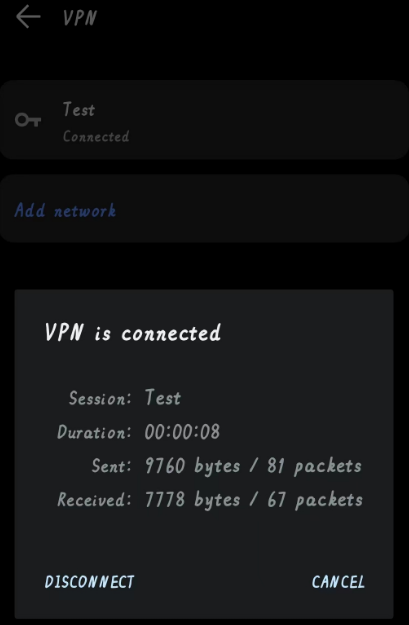
Task: Open the Add network link
Action: tap(65, 210)
